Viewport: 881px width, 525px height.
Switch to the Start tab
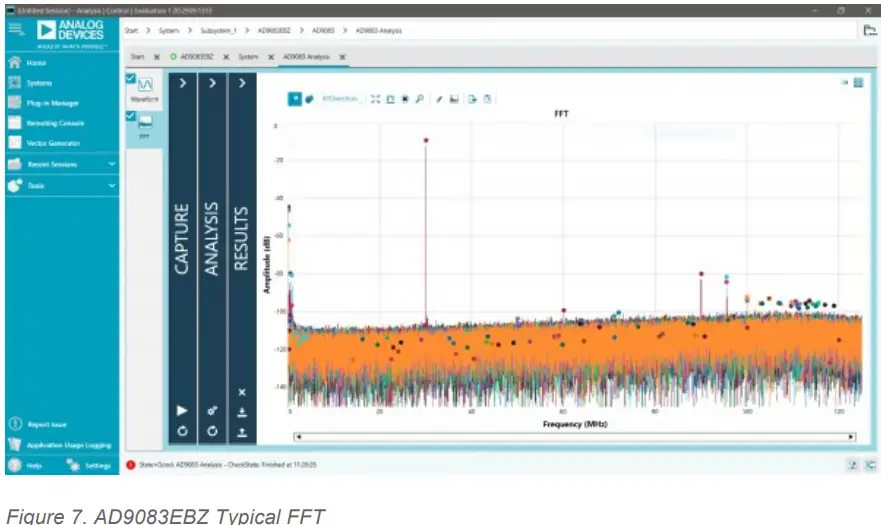click(137, 57)
